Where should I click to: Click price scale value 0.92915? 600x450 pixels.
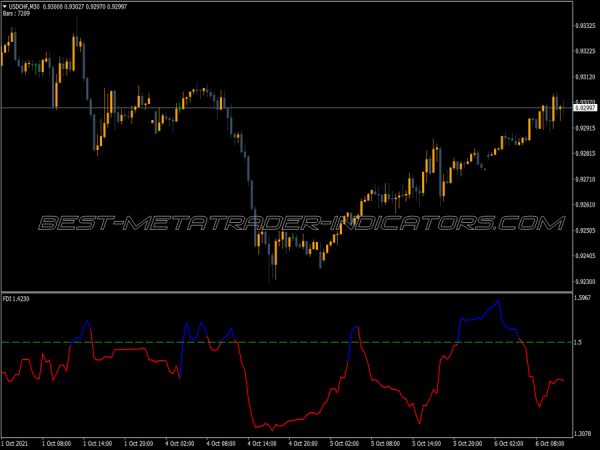point(585,128)
